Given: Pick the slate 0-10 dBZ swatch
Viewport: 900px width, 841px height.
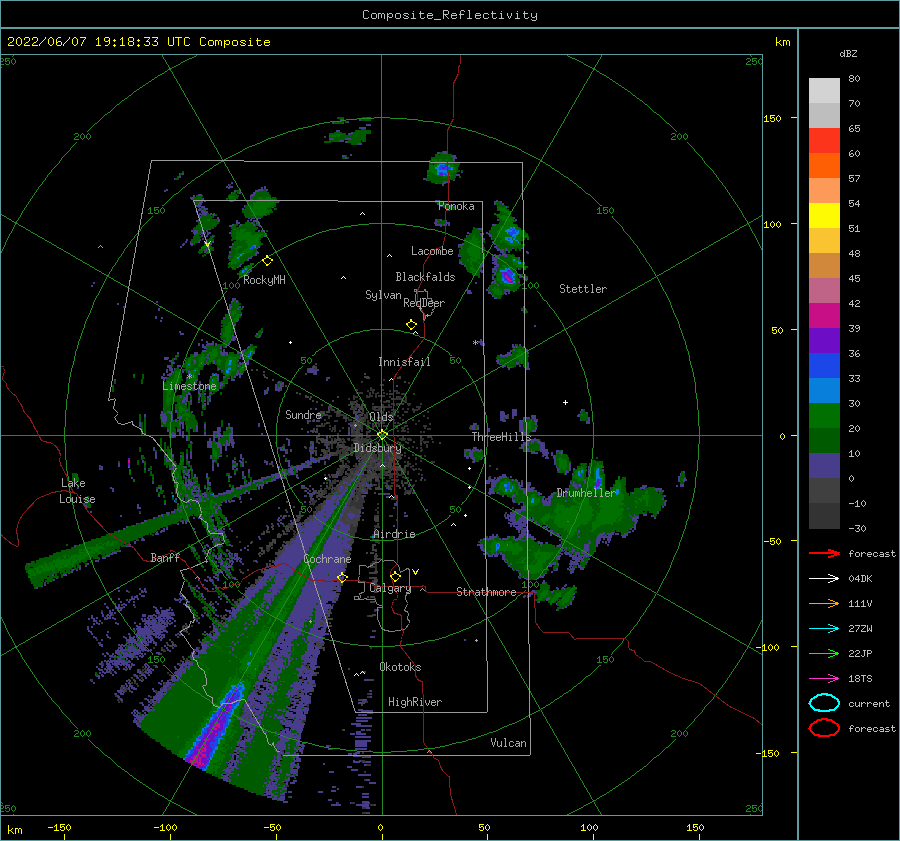Looking at the screenshot, I should (824, 466).
